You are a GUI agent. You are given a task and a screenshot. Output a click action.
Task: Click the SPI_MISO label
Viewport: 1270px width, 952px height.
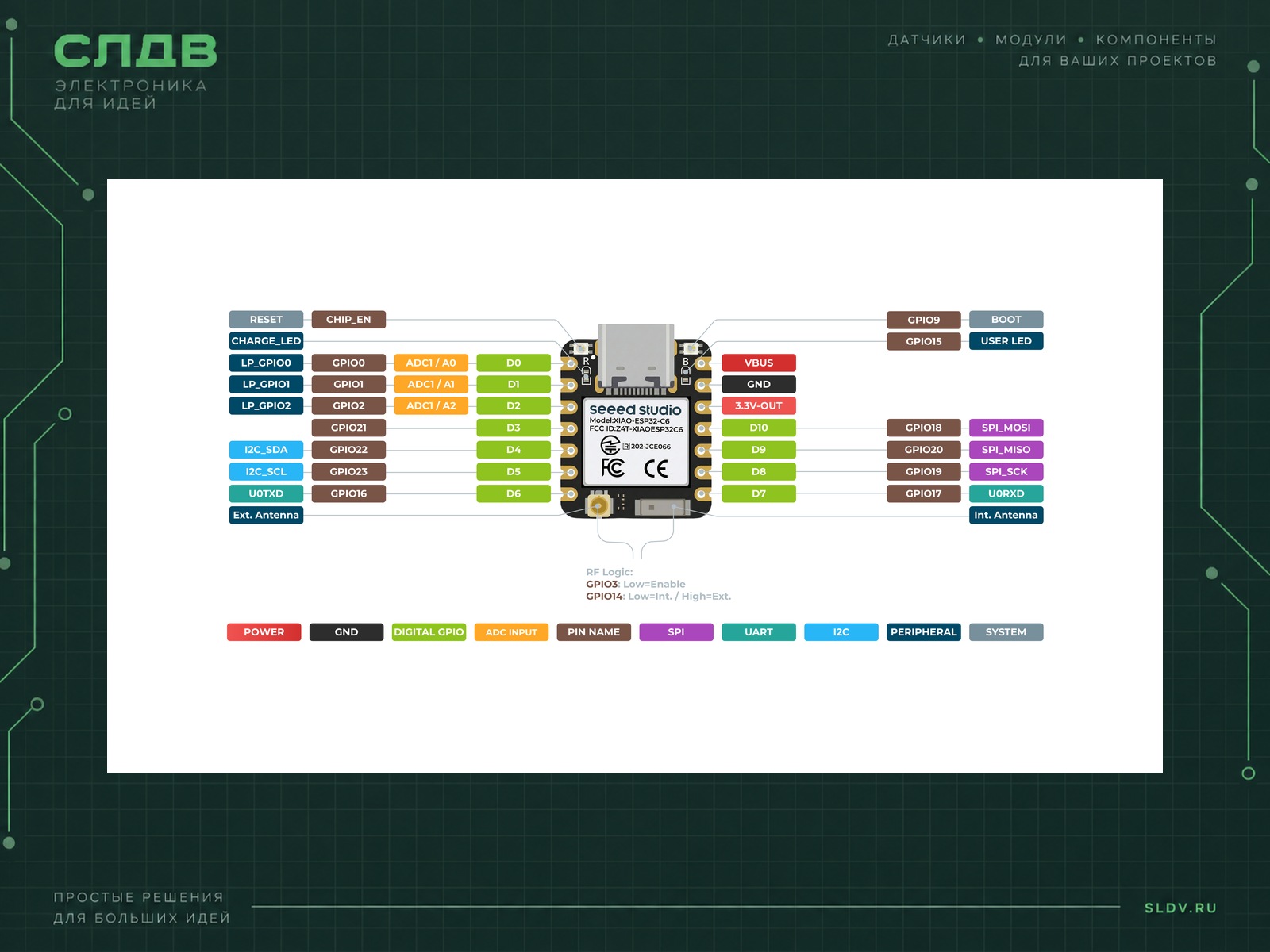click(1006, 450)
